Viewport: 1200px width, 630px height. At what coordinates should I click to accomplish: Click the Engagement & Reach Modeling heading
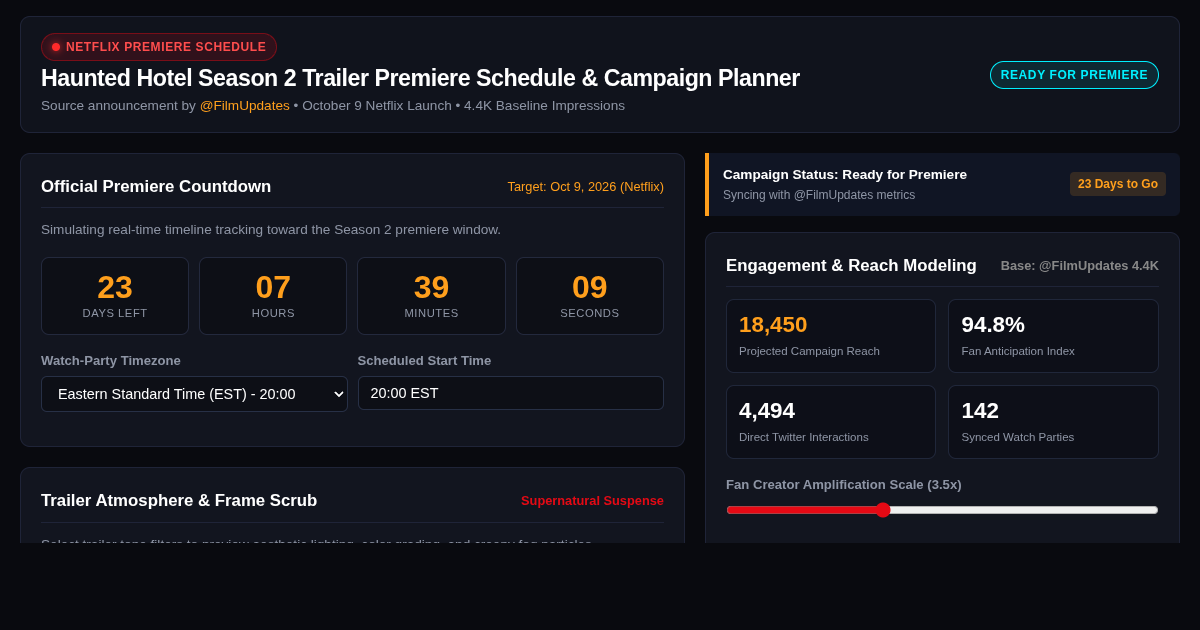(851, 266)
